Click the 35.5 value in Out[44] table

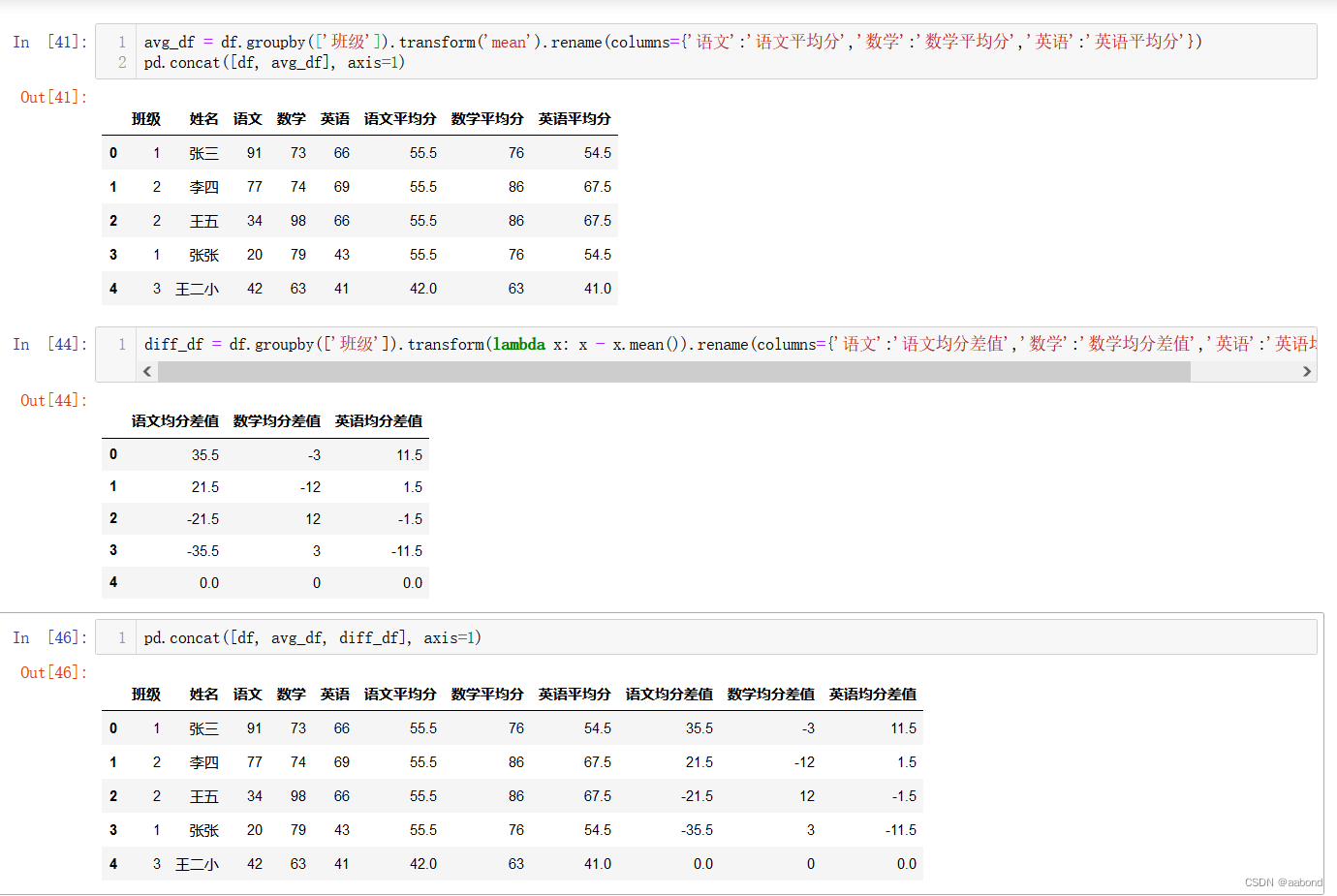(x=205, y=455)
